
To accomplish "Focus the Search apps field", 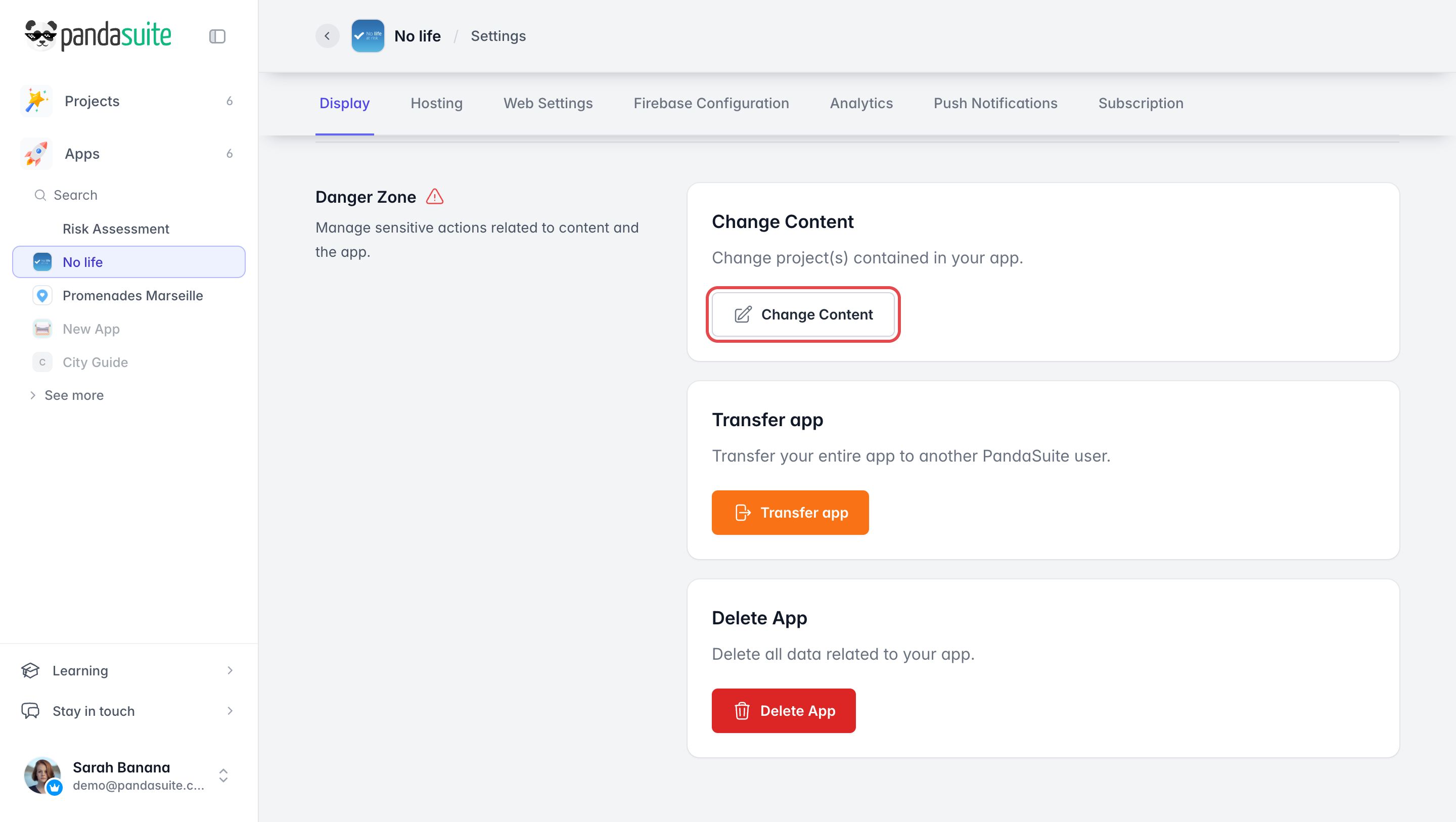I will [x=129, y=195].
